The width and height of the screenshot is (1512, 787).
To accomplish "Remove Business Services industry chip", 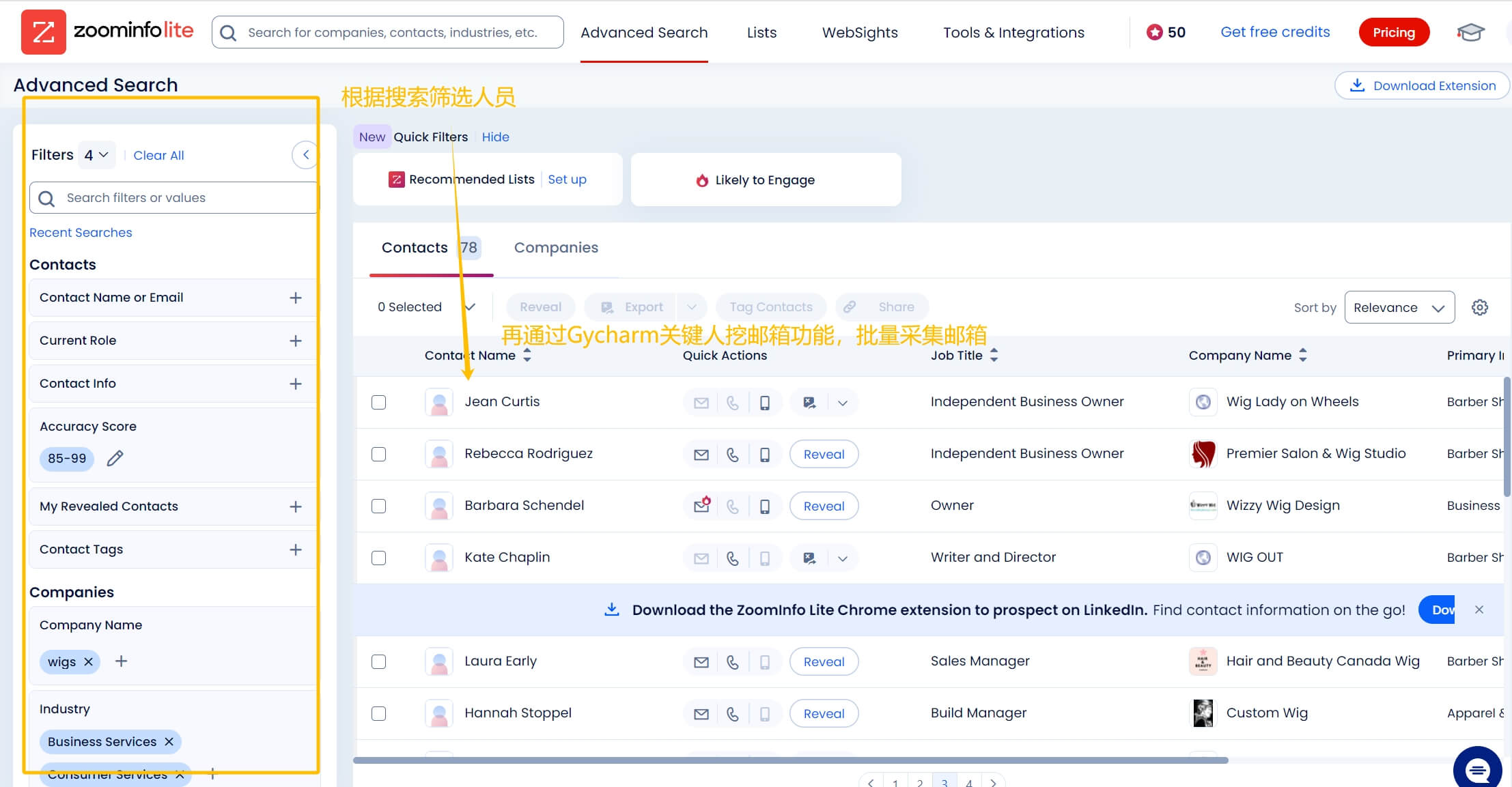I will (x=169, y=742).
